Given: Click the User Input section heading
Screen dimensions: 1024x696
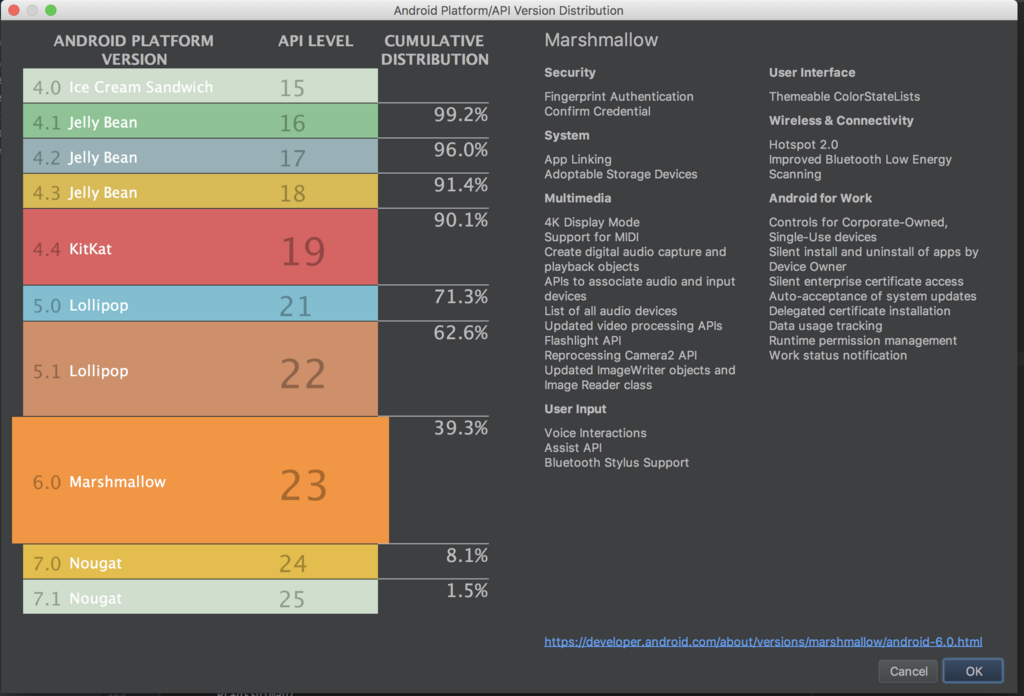Looking at the screenshot, I should click(x=575, y=409).
